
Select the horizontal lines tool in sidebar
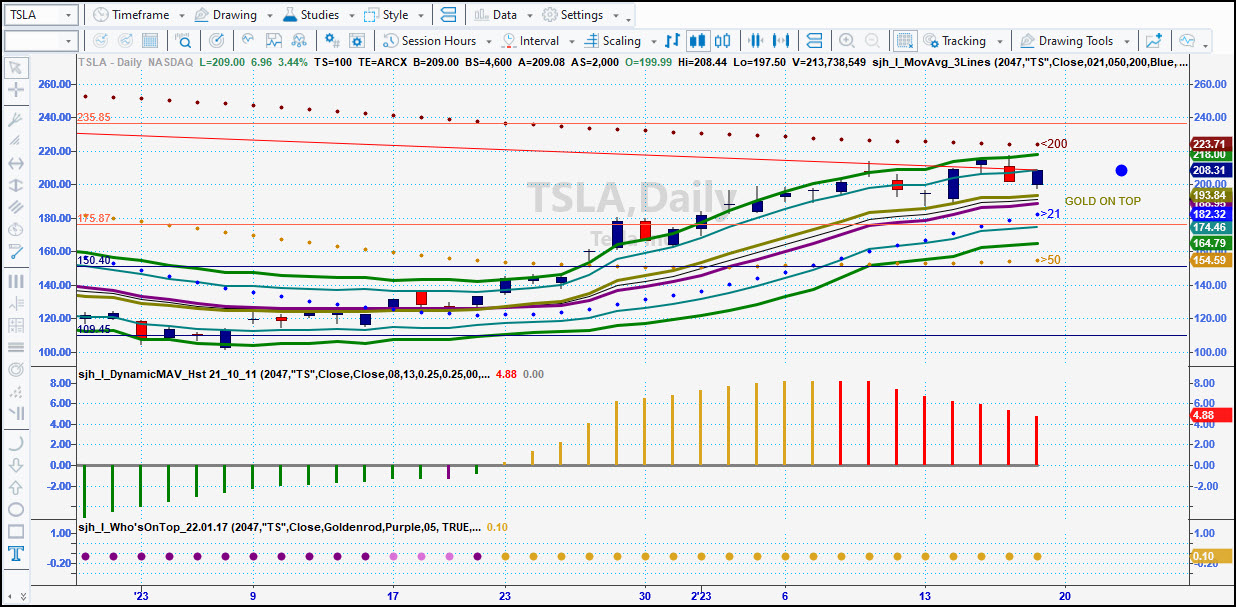[16, 347]
